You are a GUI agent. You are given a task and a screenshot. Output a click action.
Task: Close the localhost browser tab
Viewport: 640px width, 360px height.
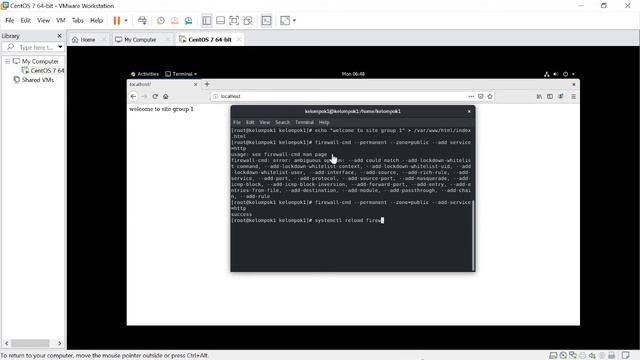coord(196,84)
